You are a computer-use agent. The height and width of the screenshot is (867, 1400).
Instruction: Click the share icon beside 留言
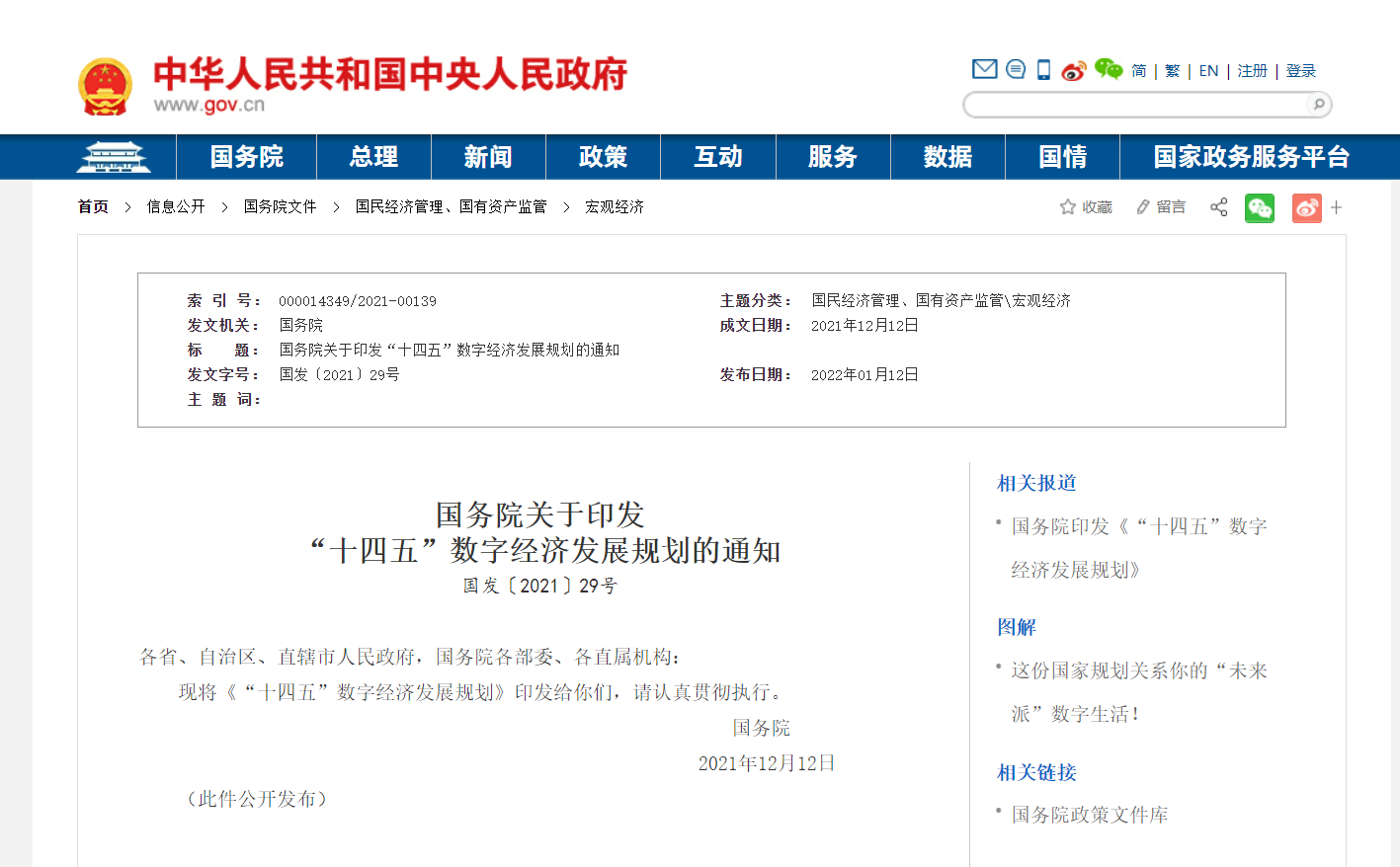click(x=1219, y=207)
